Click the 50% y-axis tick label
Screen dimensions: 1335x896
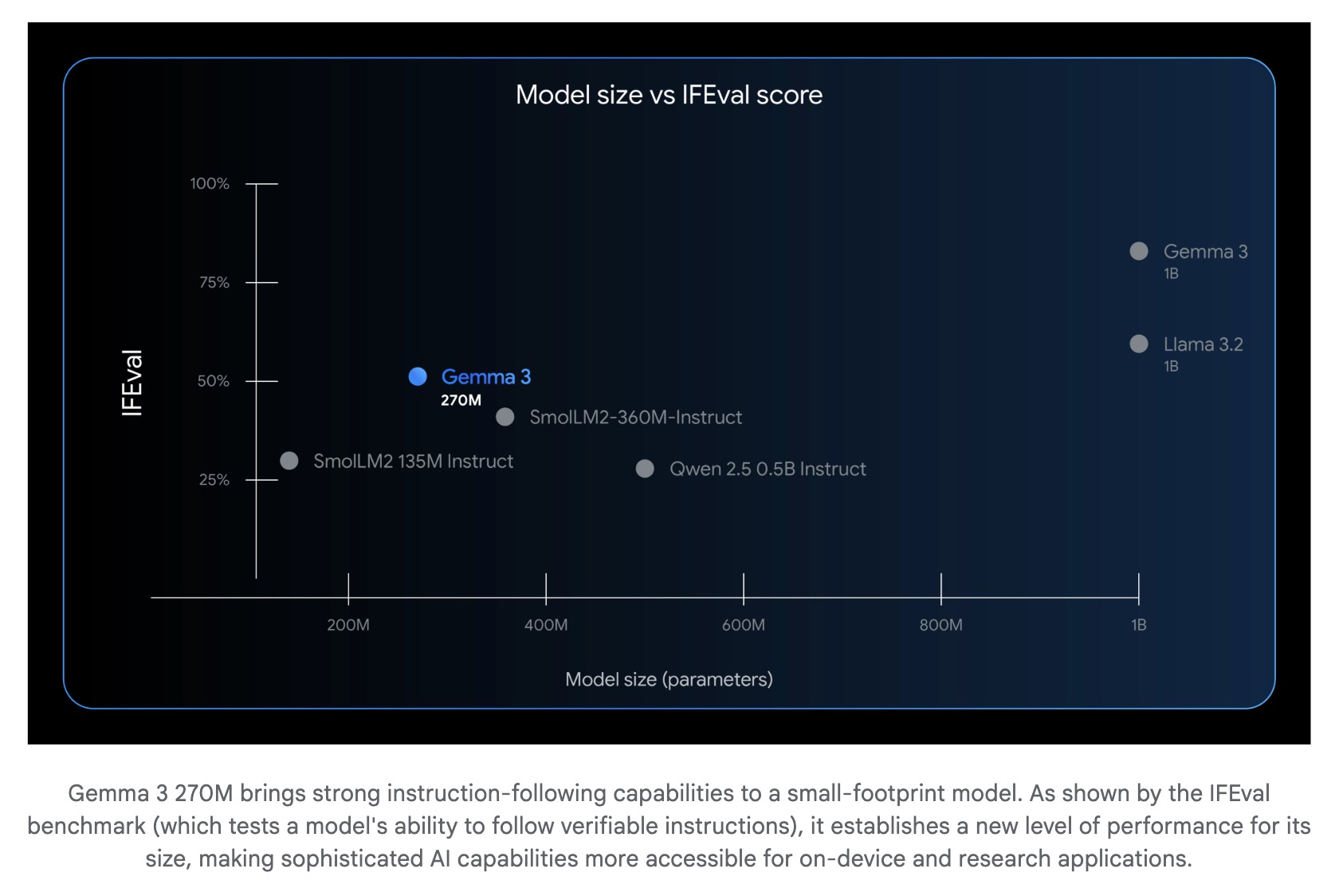(214, 381)
